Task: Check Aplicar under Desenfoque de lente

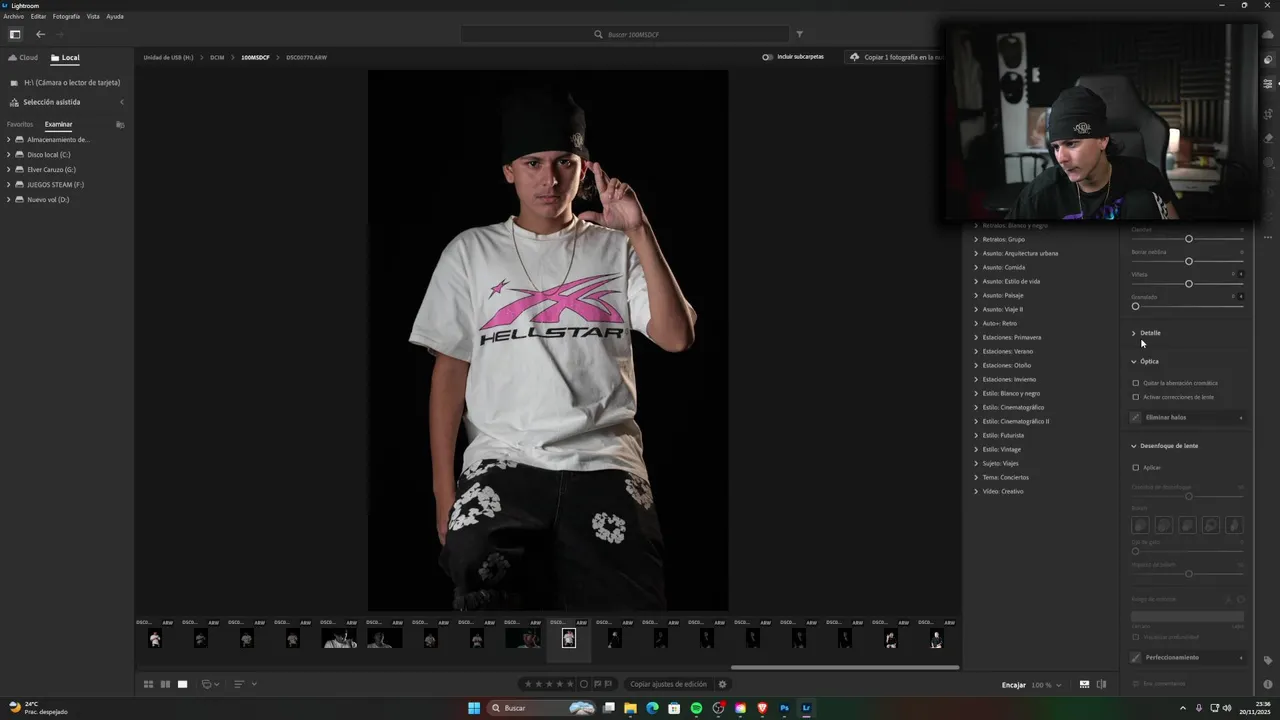Action: click(1135, 467)
